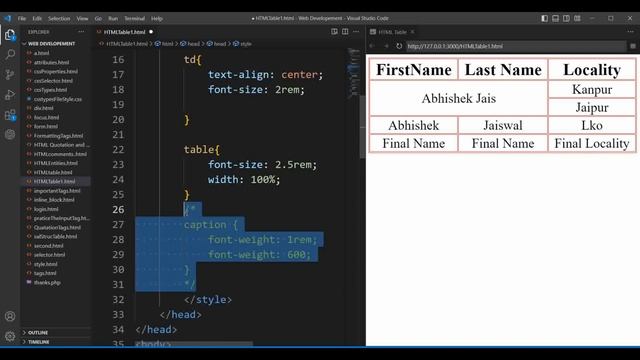
Task: Open Explorer panel more actions ellipsis
Action: coord(81,32)
